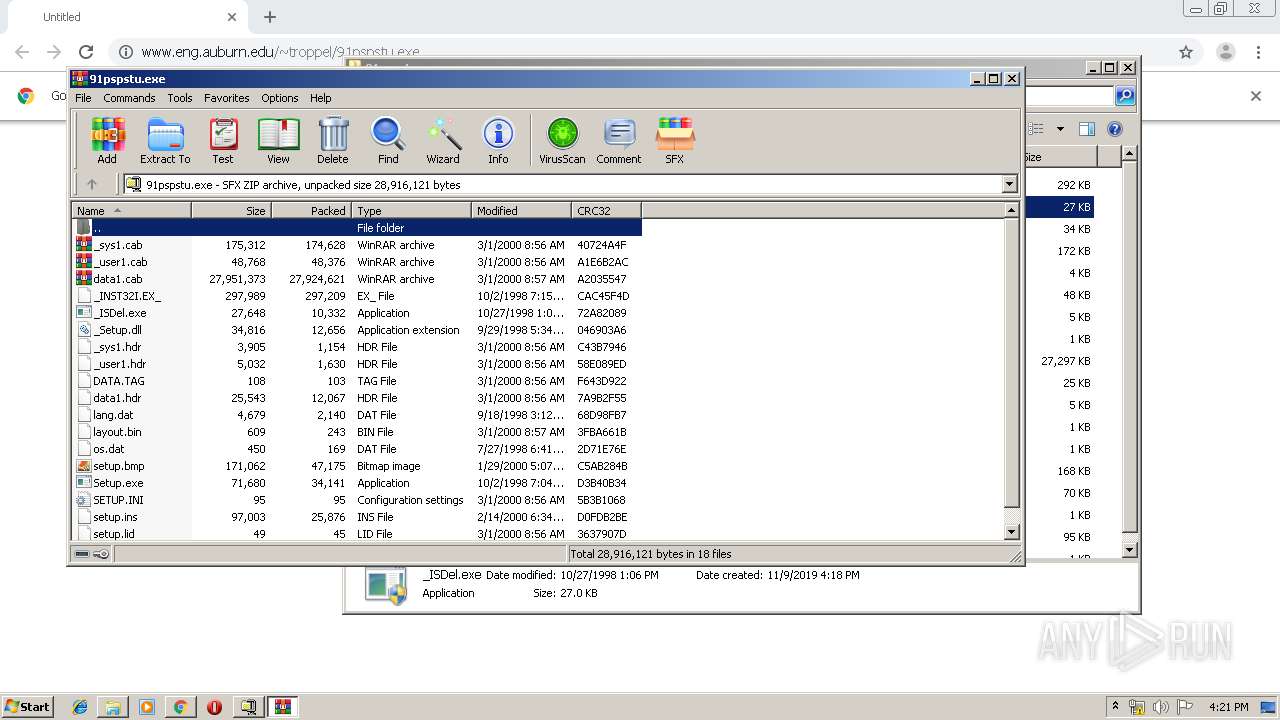Image resolution: width=1280 pixels, height=720 pixels.
Task: Show hidden system tray icons arrow
Action: coord(1115,707)
